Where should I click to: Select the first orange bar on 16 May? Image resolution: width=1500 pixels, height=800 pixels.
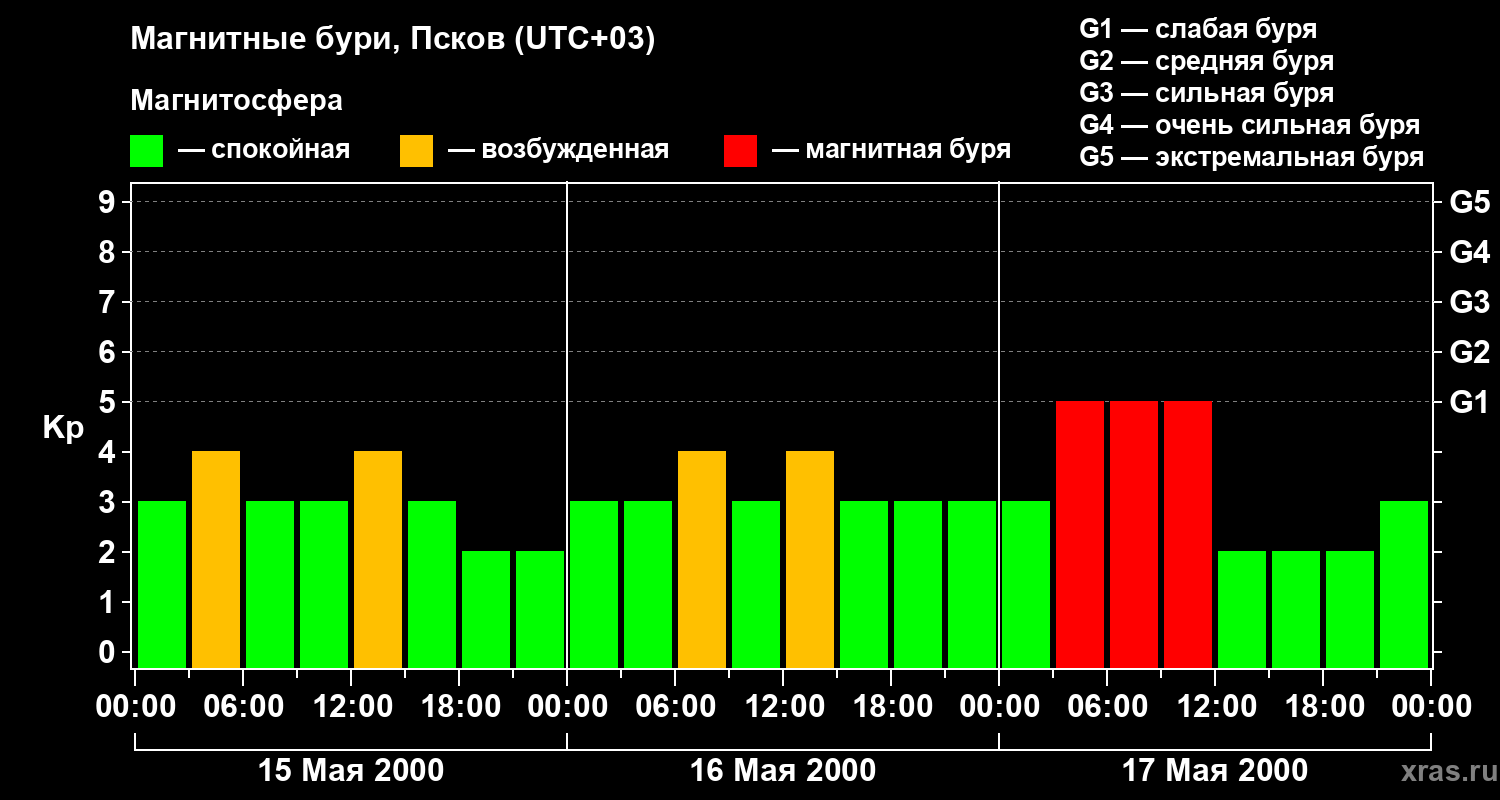(702, 559)
